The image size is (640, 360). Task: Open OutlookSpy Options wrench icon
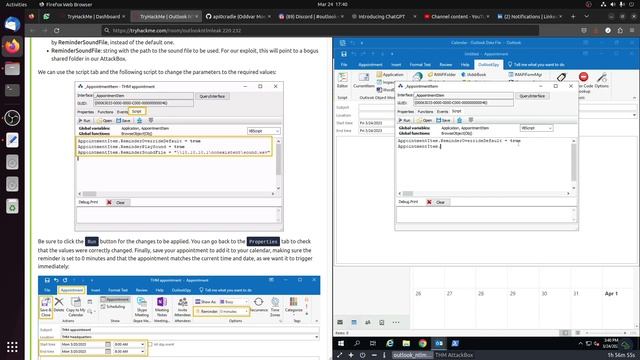tap(602, 80)
